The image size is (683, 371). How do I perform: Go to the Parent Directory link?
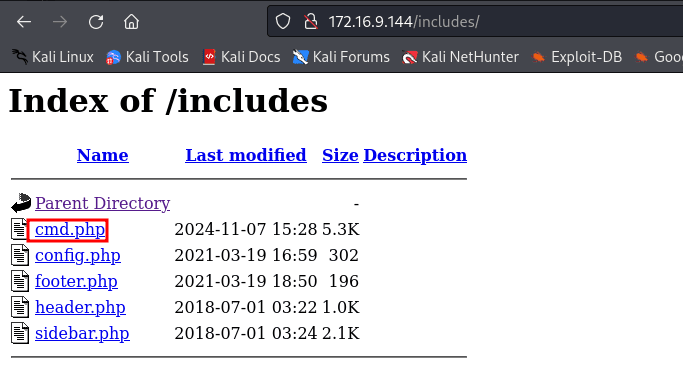click(102, 203)
